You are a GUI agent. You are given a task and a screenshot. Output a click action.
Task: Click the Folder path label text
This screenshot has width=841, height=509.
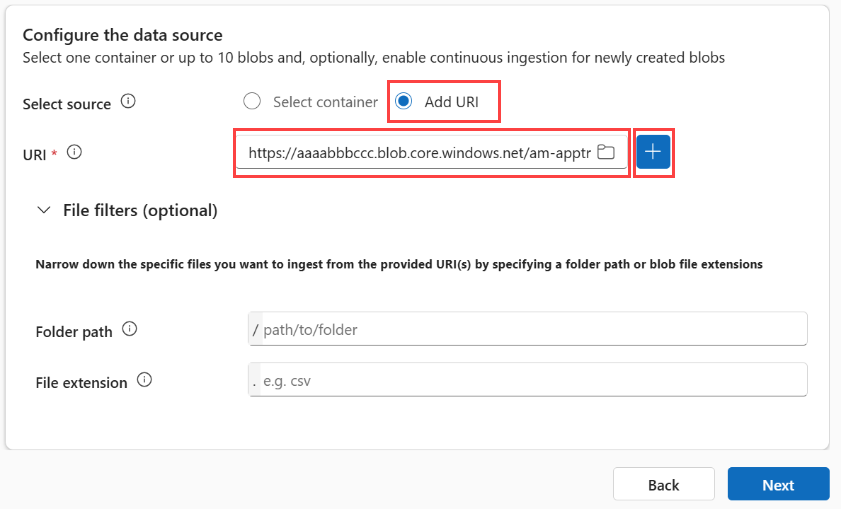pyautogui.click(x=73, y=331)
